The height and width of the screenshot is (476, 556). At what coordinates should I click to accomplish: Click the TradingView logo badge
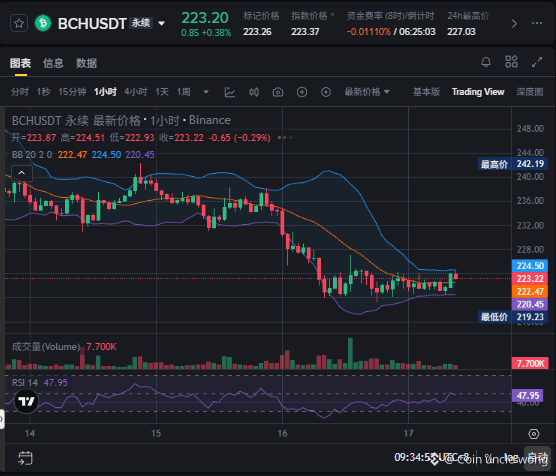pyautogui.click(x=26, y=401)
